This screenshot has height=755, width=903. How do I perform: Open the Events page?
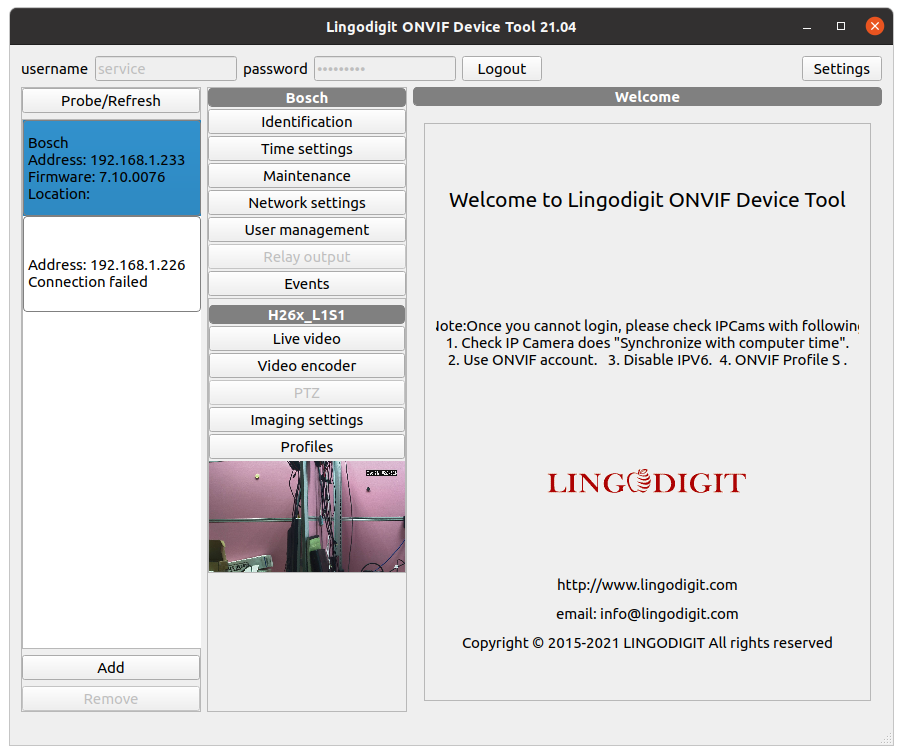pyautogui.click(x=307, y=284)
